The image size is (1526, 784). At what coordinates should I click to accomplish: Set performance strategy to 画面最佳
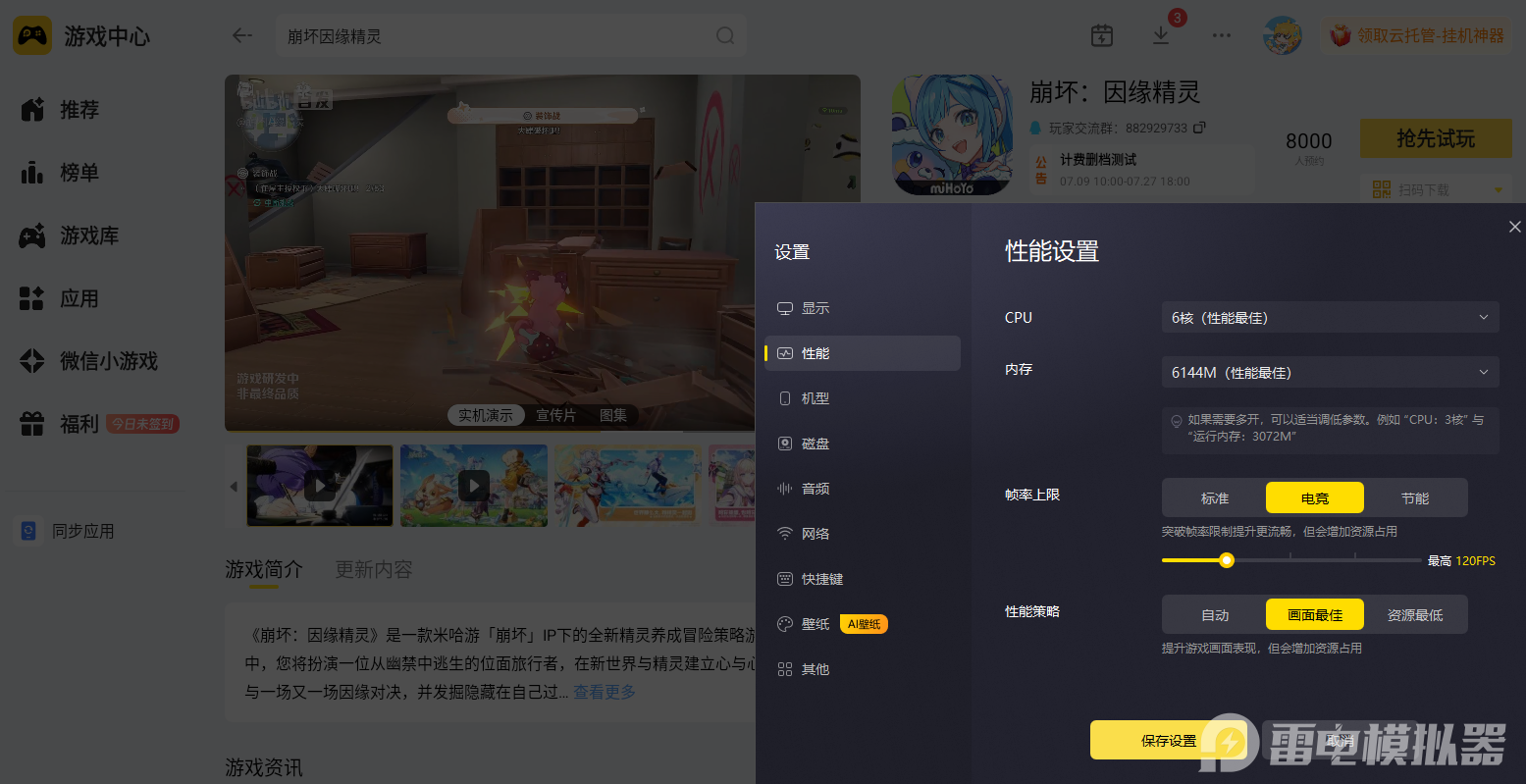point(1315,615)
